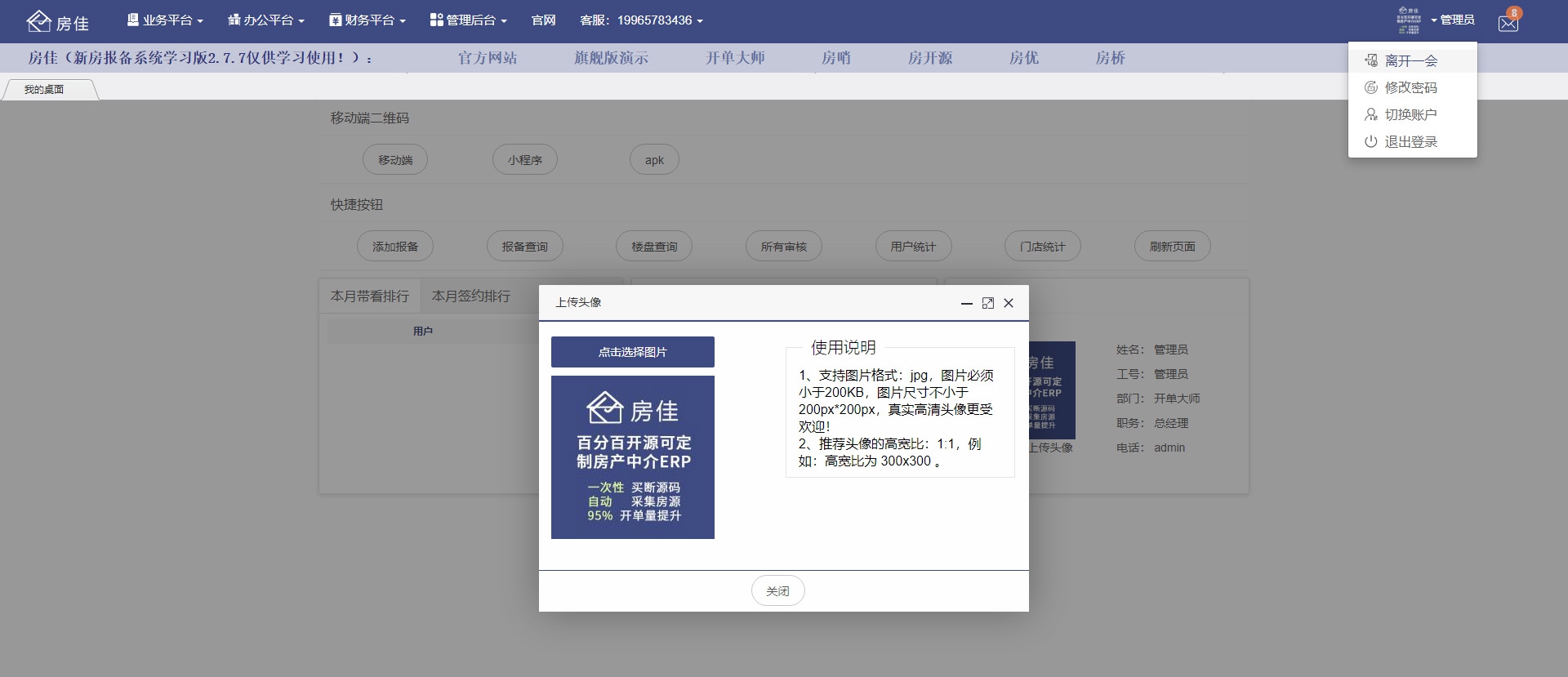Click the 用户统计 shortcut button
The image size is (1568, 677).
coord(913,247)
